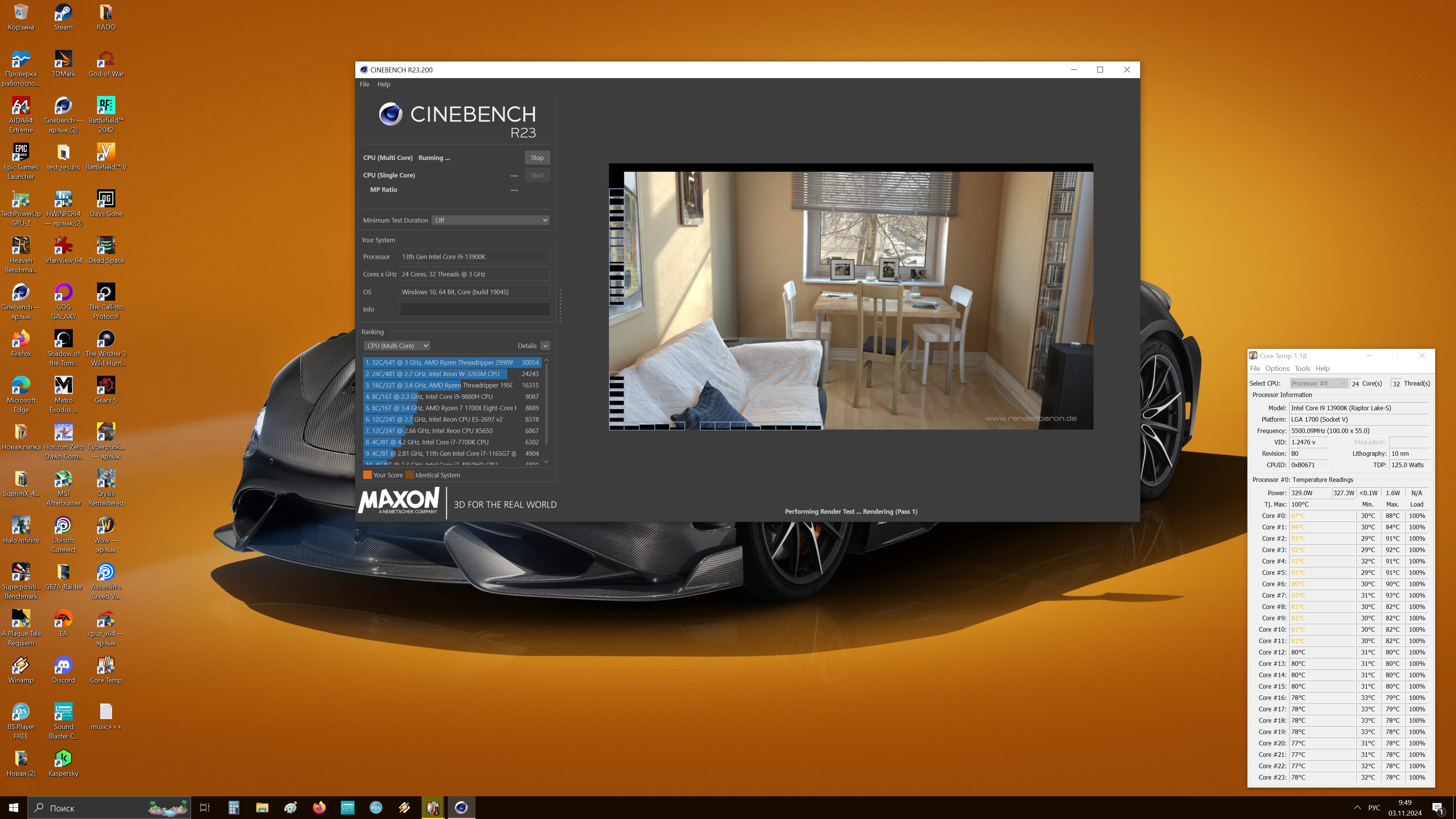Open the Options menu in Core Temp
Viewport: 1456px width, 819px height.
[x=1277, y=368]
